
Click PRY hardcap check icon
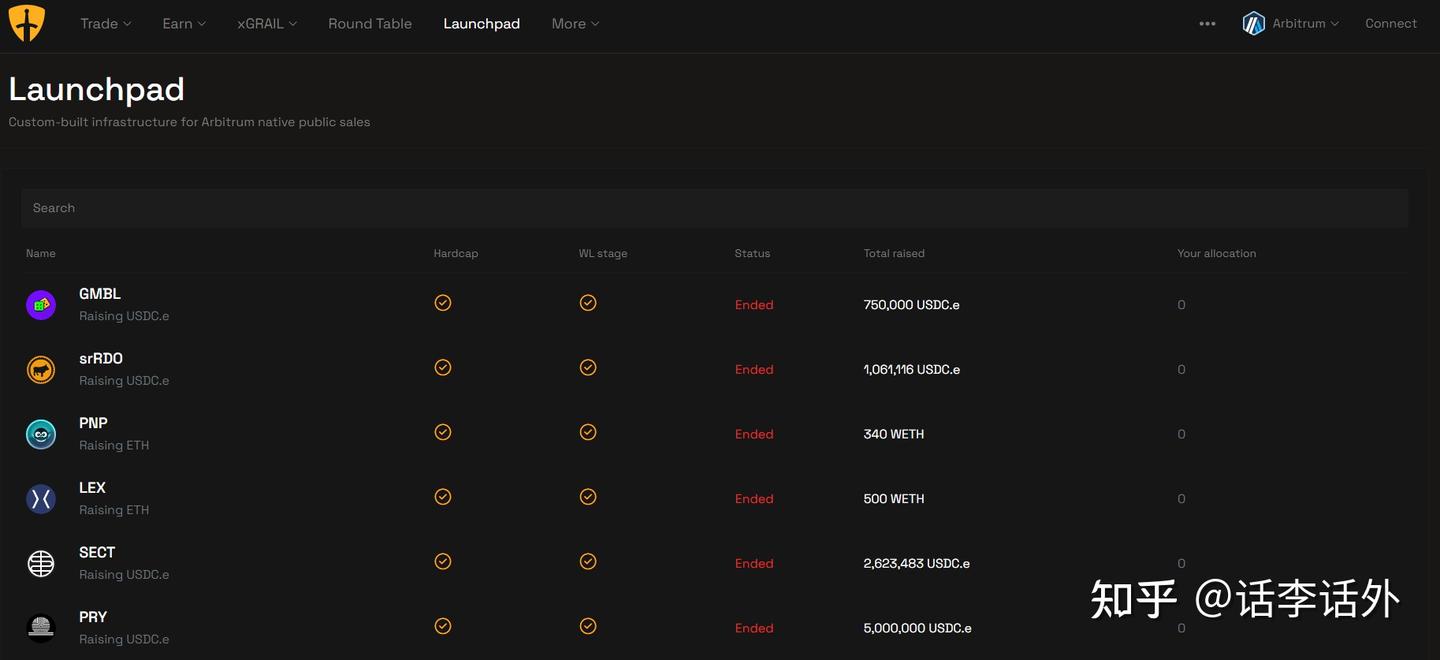point(443,626)
